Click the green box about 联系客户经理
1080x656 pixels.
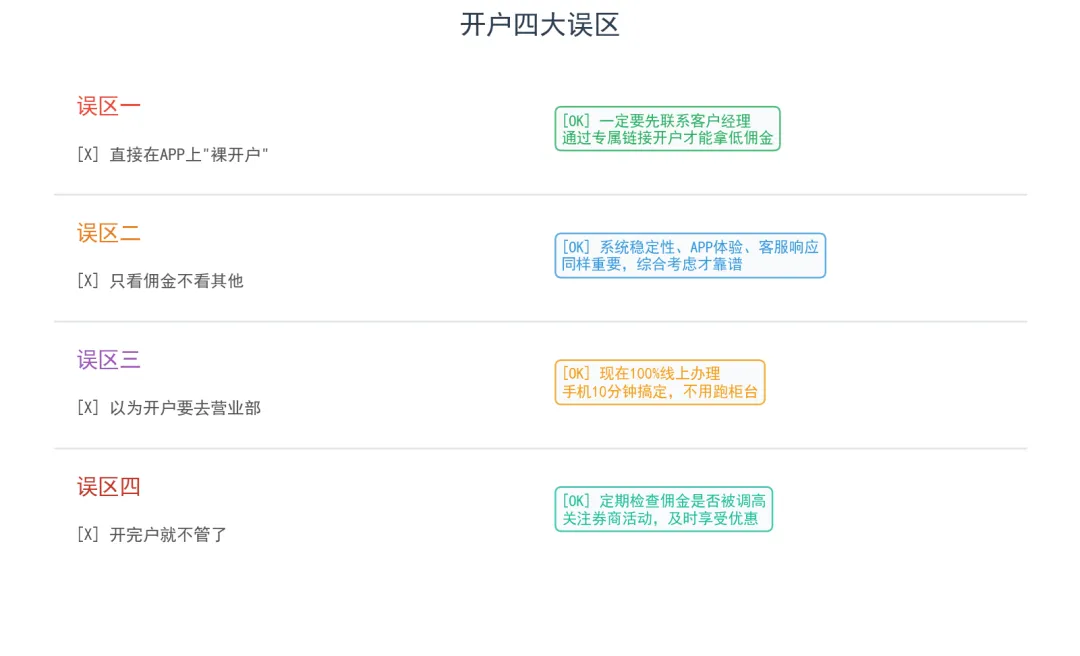(x=667, y=129)
